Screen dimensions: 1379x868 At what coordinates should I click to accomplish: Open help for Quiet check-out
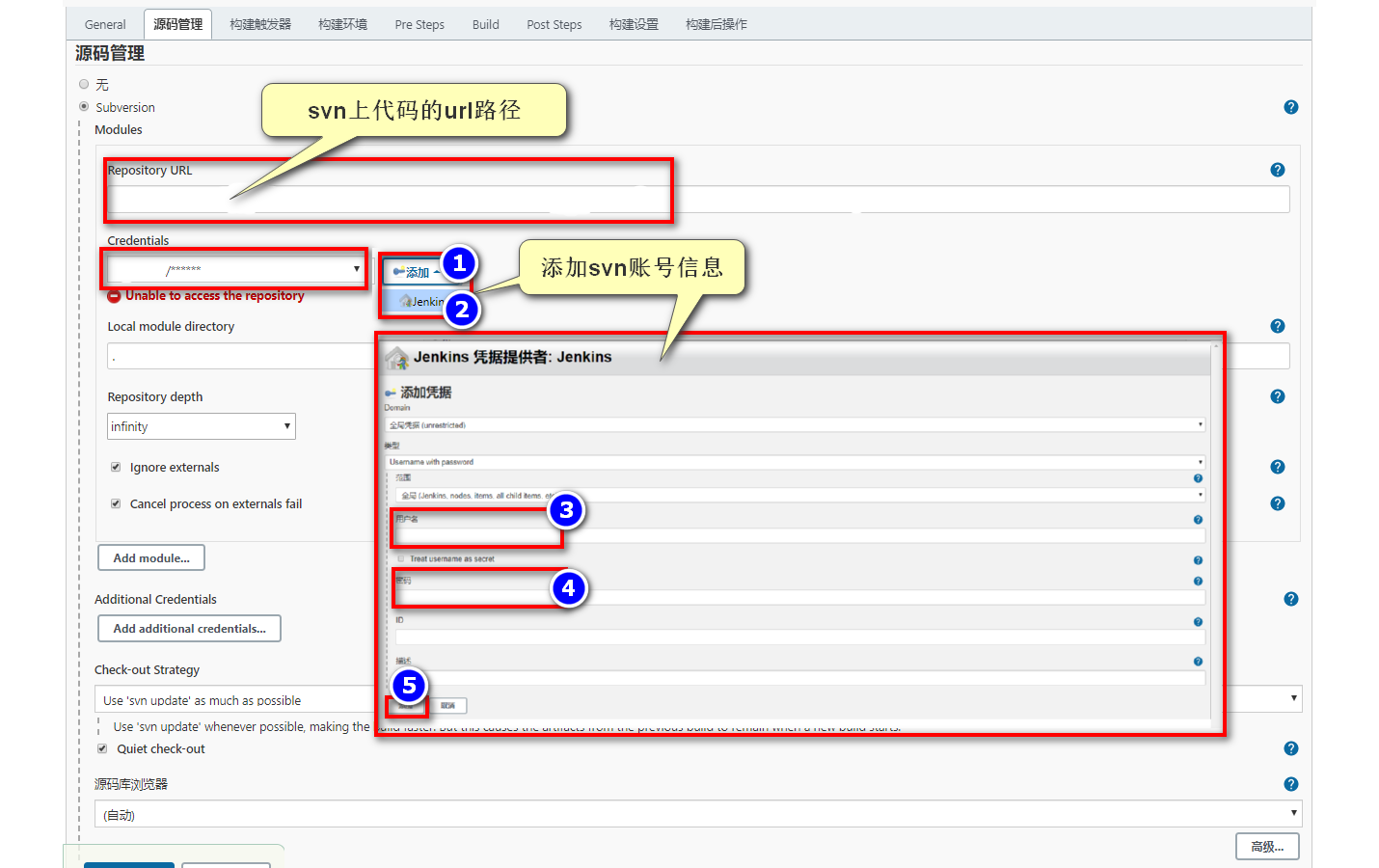1290,748
